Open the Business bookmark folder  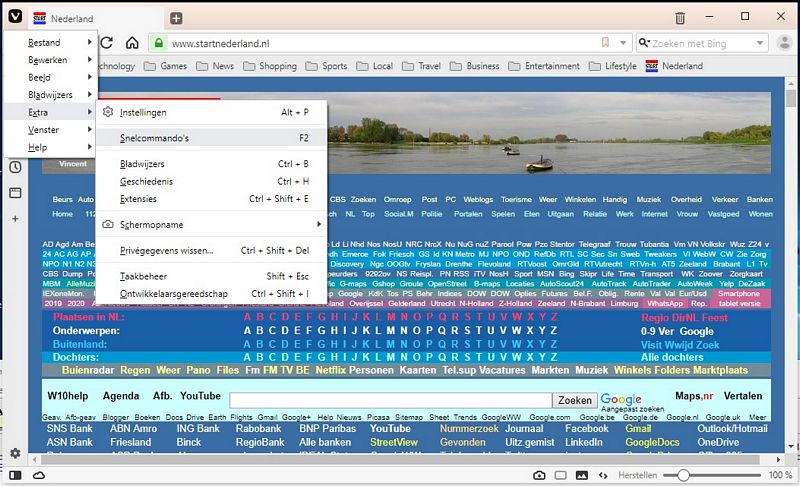(x=475, y=66)
